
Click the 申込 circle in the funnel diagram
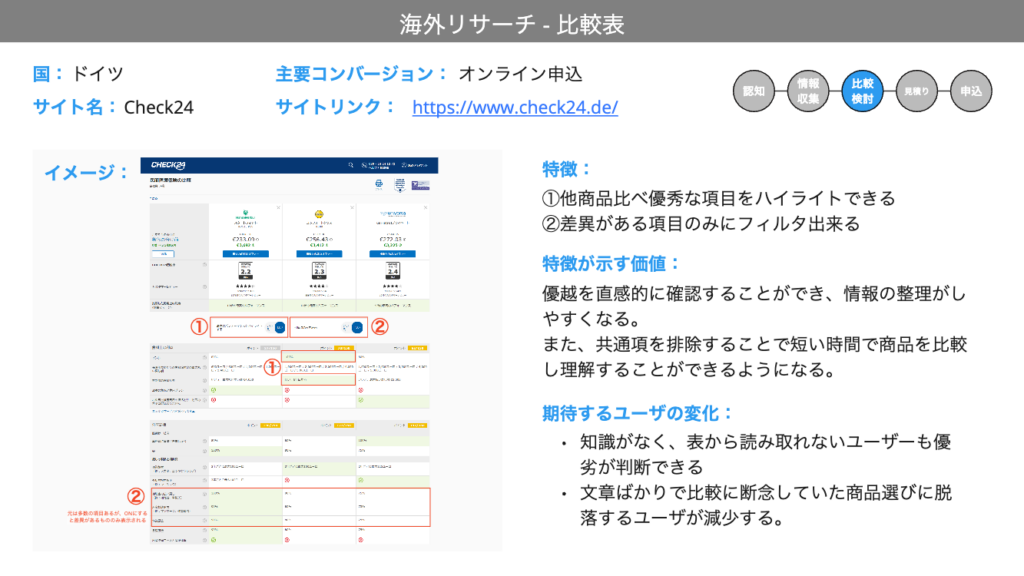970,90
